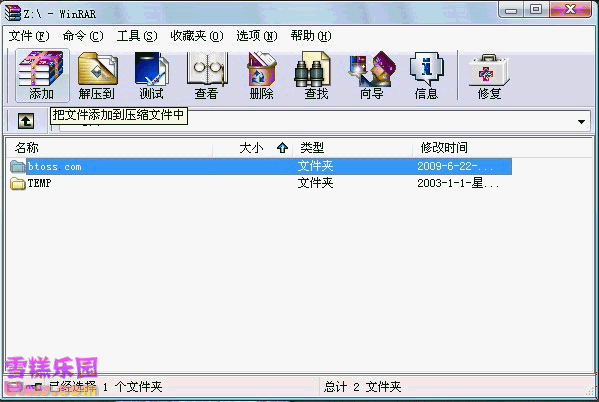This screenshot has height=402, width=599.
Task: Run the 测试 (Test) archive tool
Action: pyautogui.click(x=151, y=76)
